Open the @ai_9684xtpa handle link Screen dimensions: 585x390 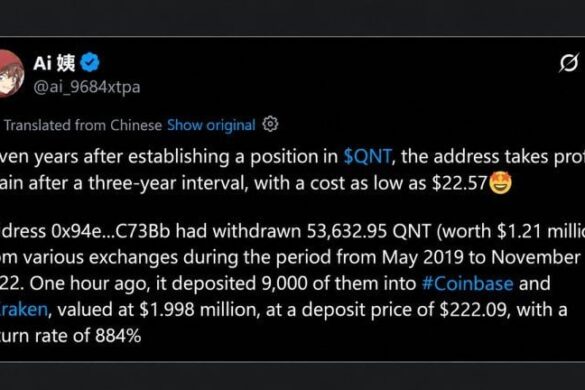click(87, 87)
